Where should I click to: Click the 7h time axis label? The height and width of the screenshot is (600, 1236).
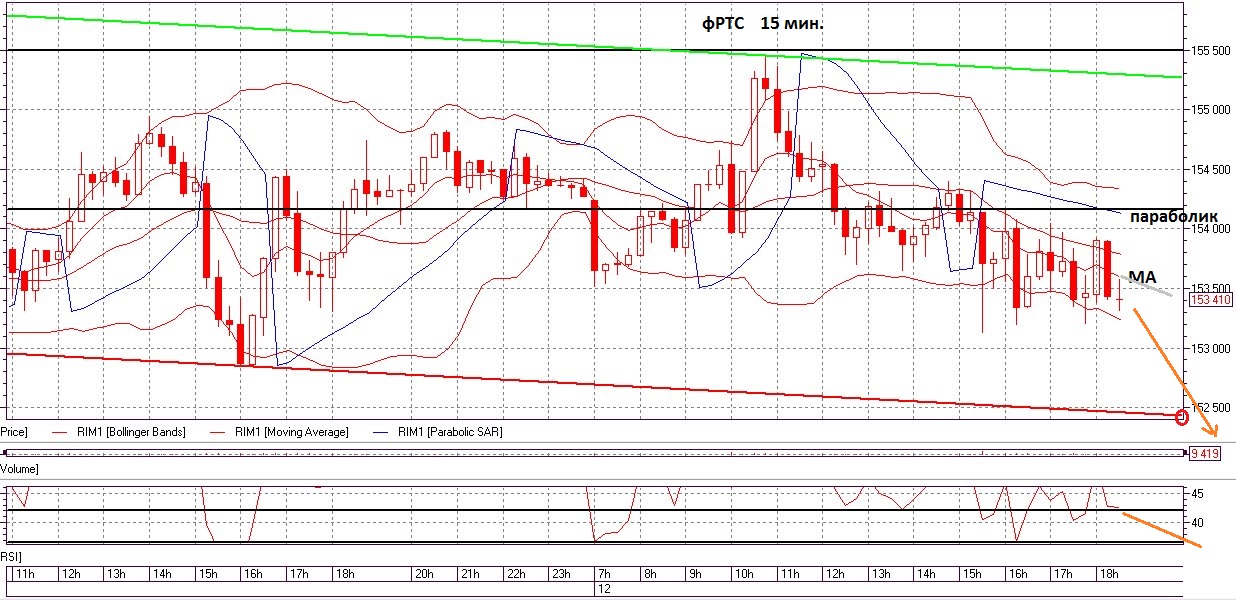tap(603, 574)
